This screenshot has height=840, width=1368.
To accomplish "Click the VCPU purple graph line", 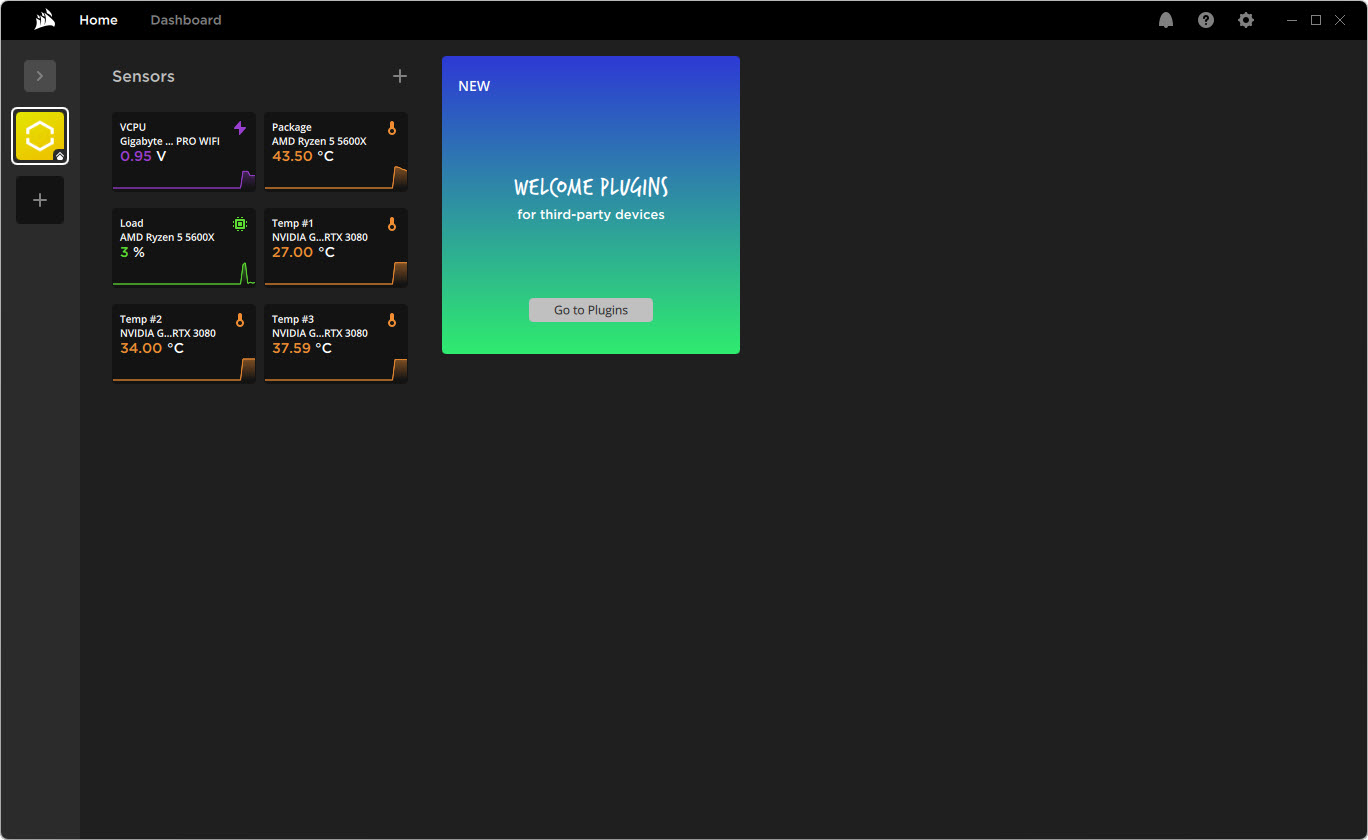I will pyautogui.click(x=184, y=180).
